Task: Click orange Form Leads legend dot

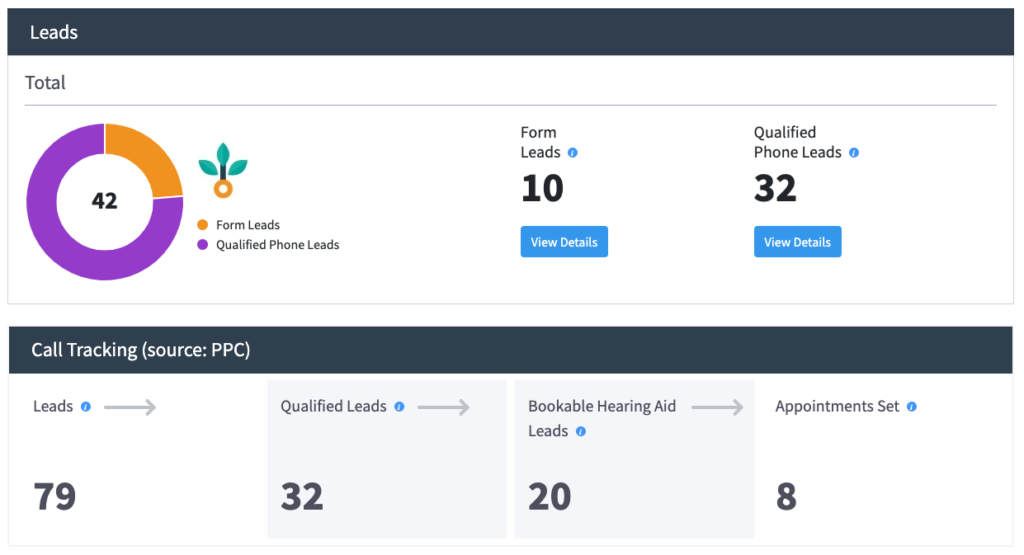Action: tap(202, 225)
